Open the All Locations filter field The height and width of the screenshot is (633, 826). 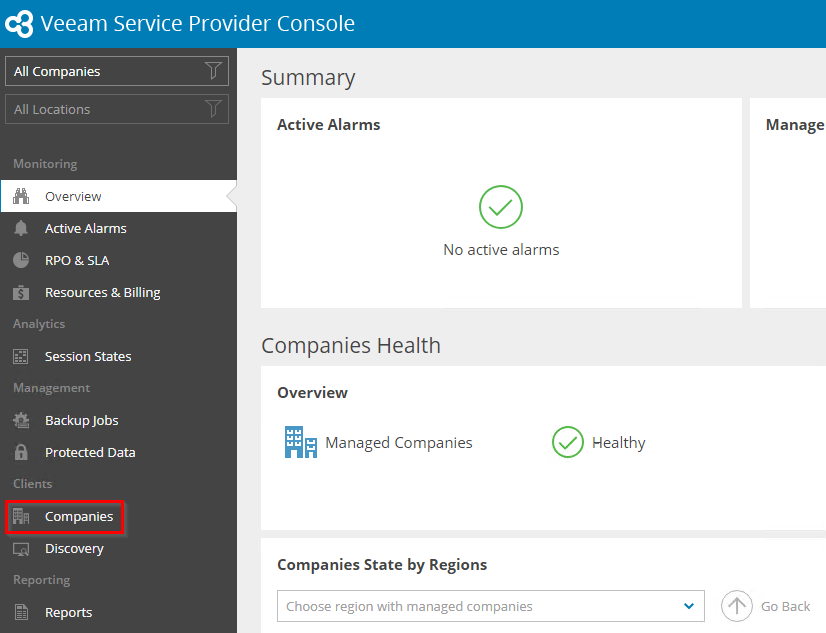click(x=117, y=109)
